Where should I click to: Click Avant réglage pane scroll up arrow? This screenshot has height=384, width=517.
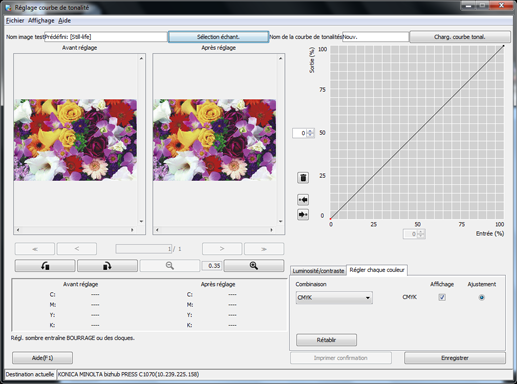tap(141, 58)
